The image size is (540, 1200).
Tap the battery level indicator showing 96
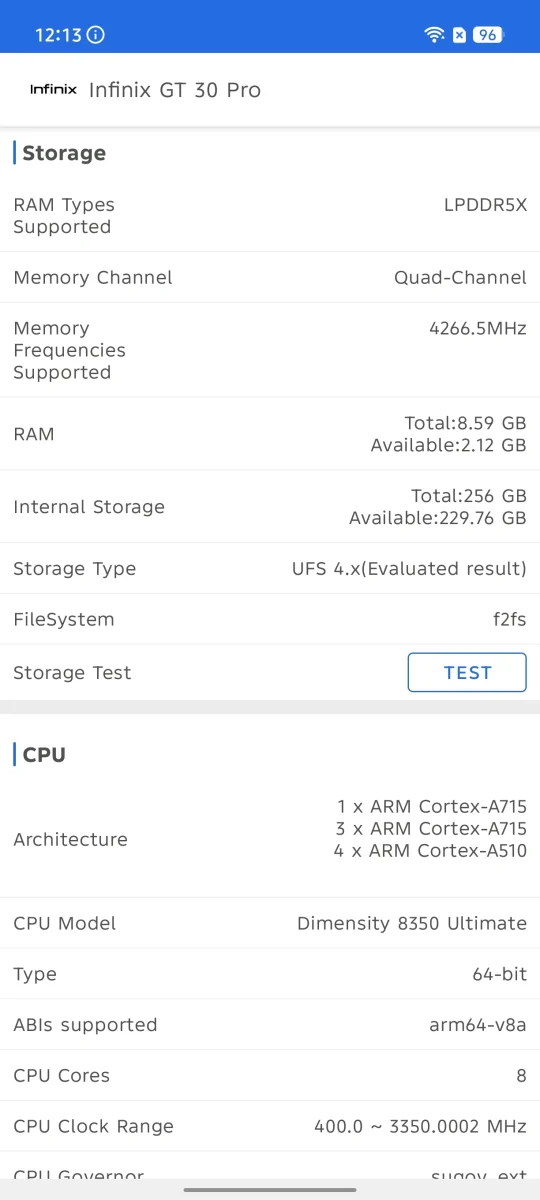point(487,35)
